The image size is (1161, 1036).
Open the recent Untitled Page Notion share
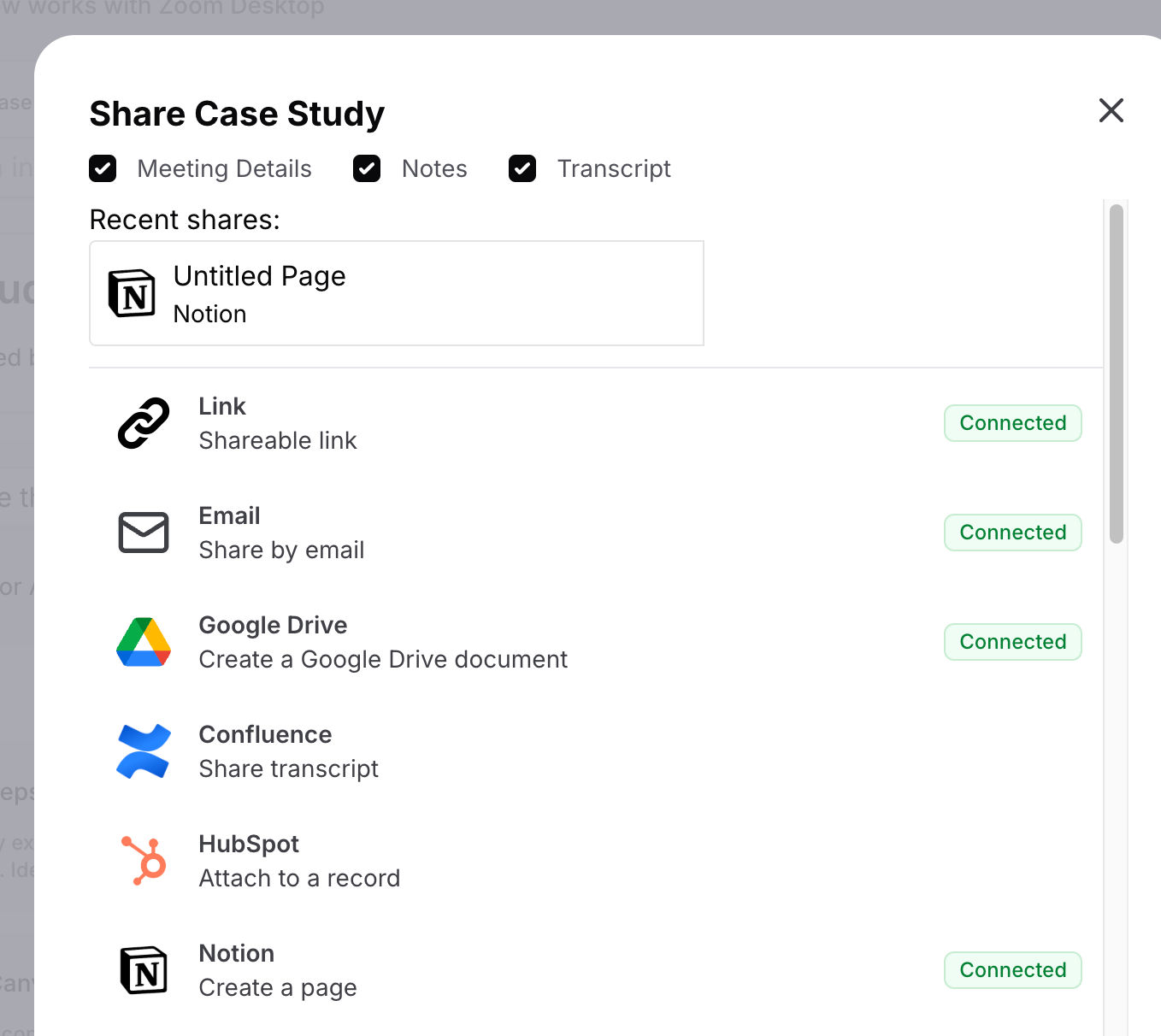click(x=396, y=293)
